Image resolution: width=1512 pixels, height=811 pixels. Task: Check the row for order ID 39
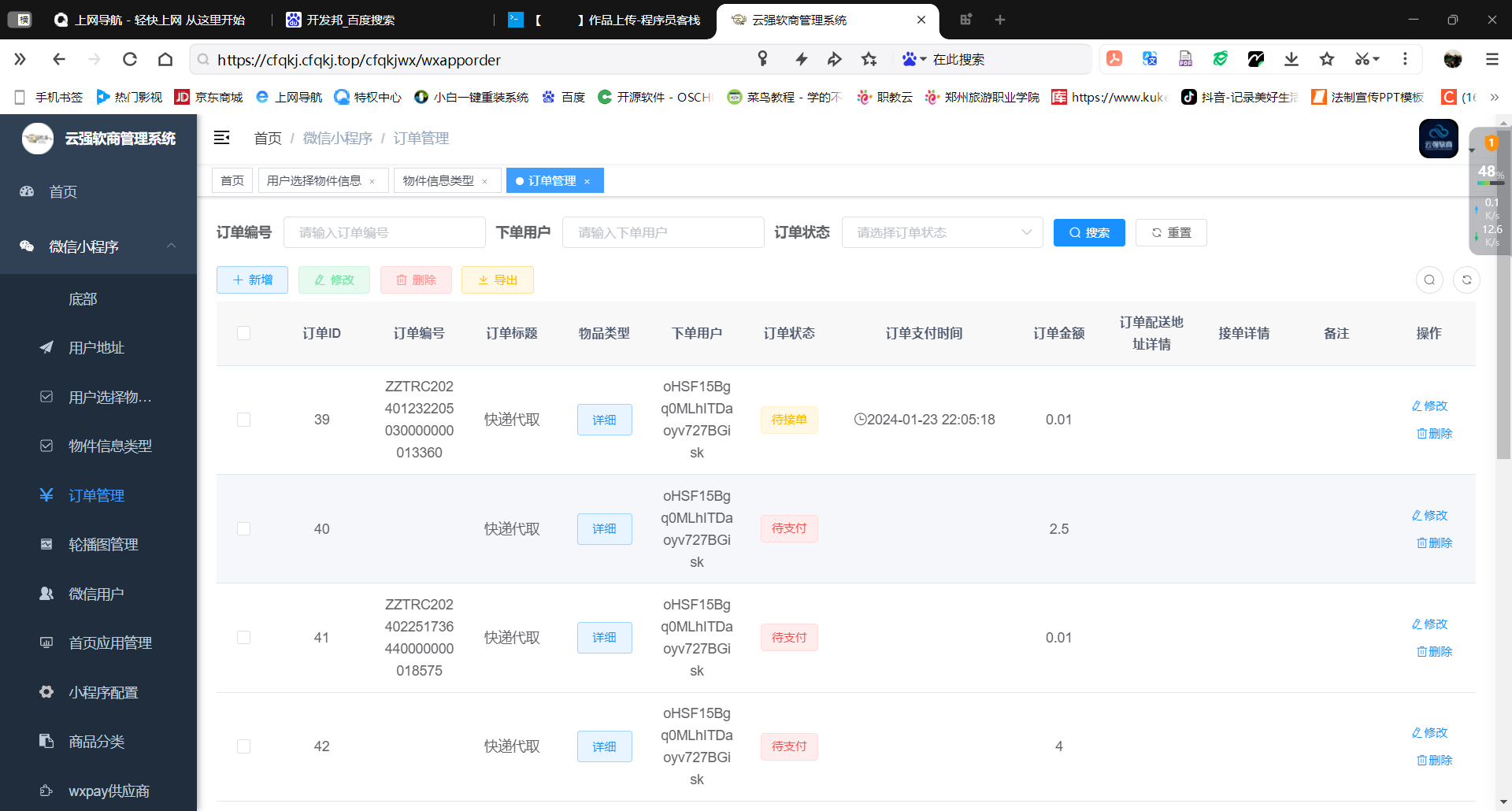click(x=244, y=420)
